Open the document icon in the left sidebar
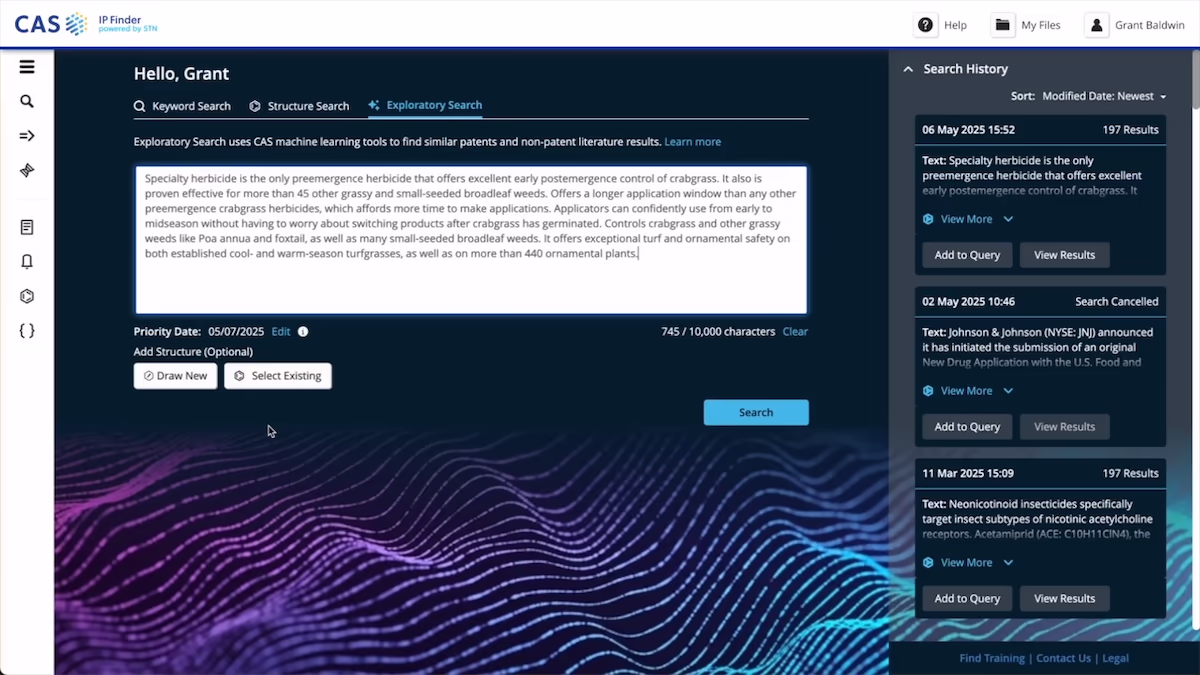Viewport: 1200px width, 675px height. coord(27,226)
